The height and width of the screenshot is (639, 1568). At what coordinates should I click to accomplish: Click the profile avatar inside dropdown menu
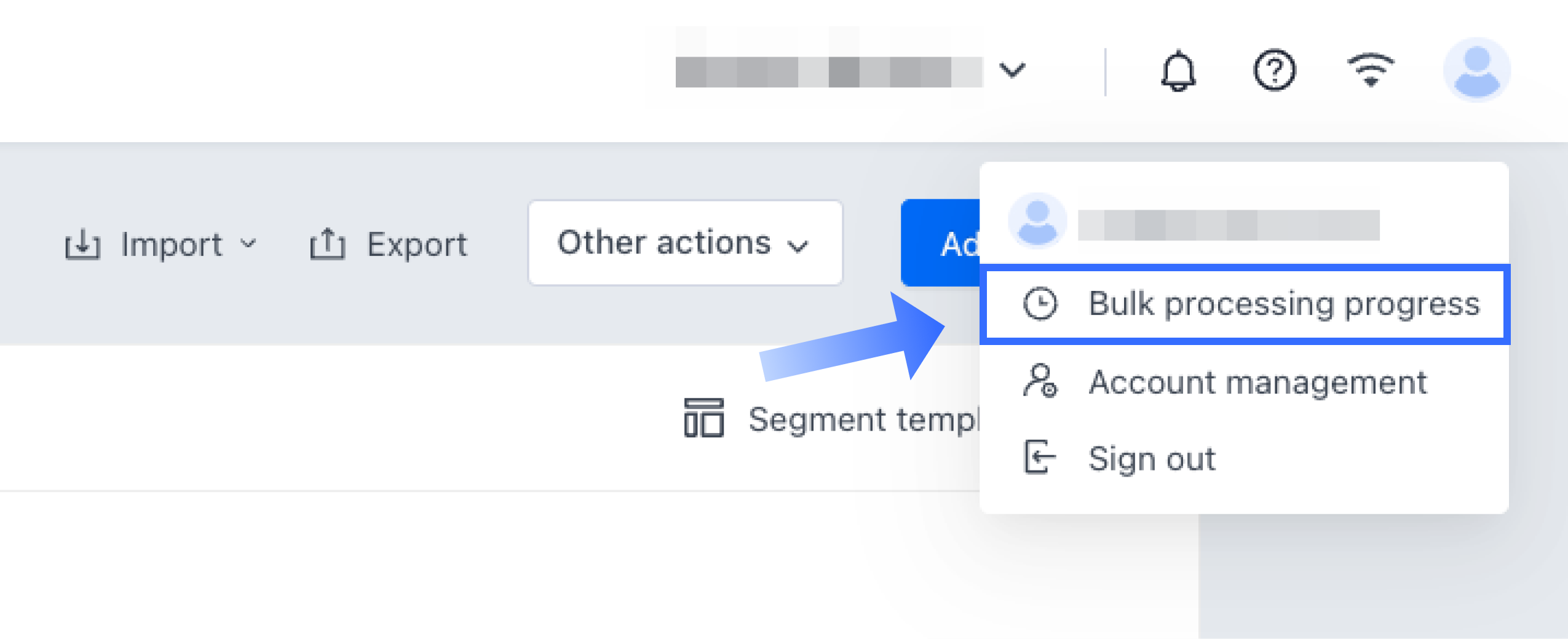pos(1037,222)
